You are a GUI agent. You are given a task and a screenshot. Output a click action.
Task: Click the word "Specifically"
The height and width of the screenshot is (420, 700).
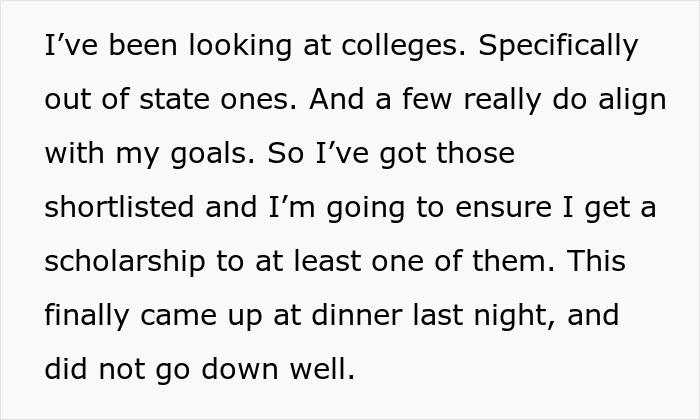point(558,46)
